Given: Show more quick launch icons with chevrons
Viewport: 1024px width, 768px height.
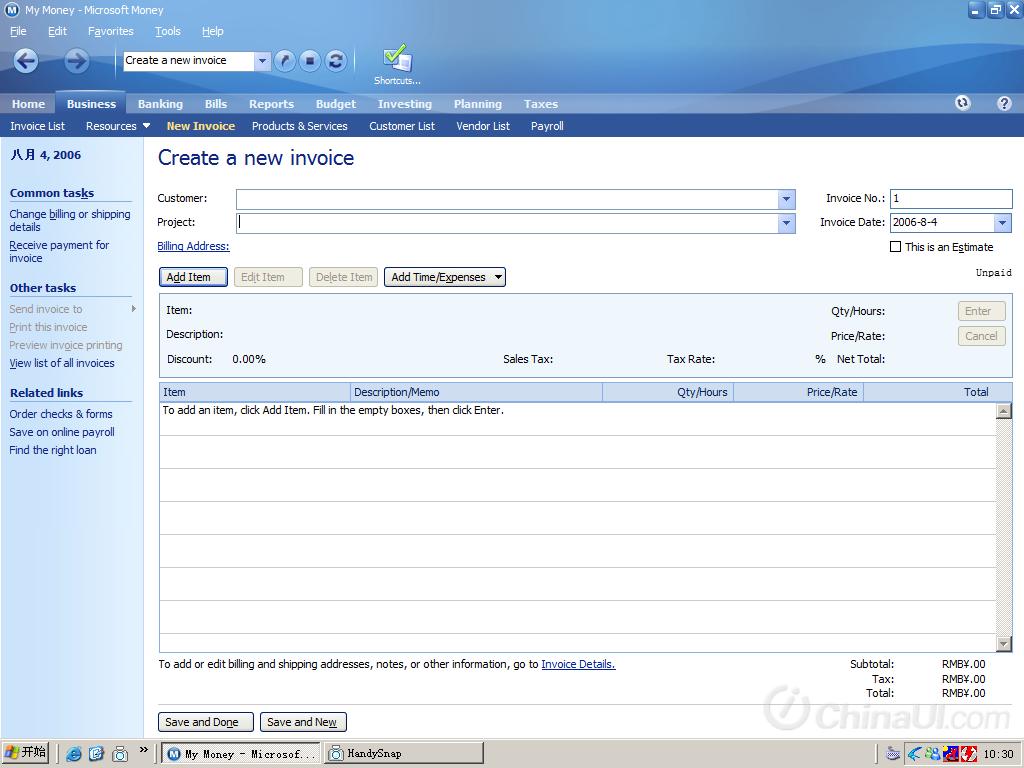Looking at the screenshot, I should pos(144,750).
